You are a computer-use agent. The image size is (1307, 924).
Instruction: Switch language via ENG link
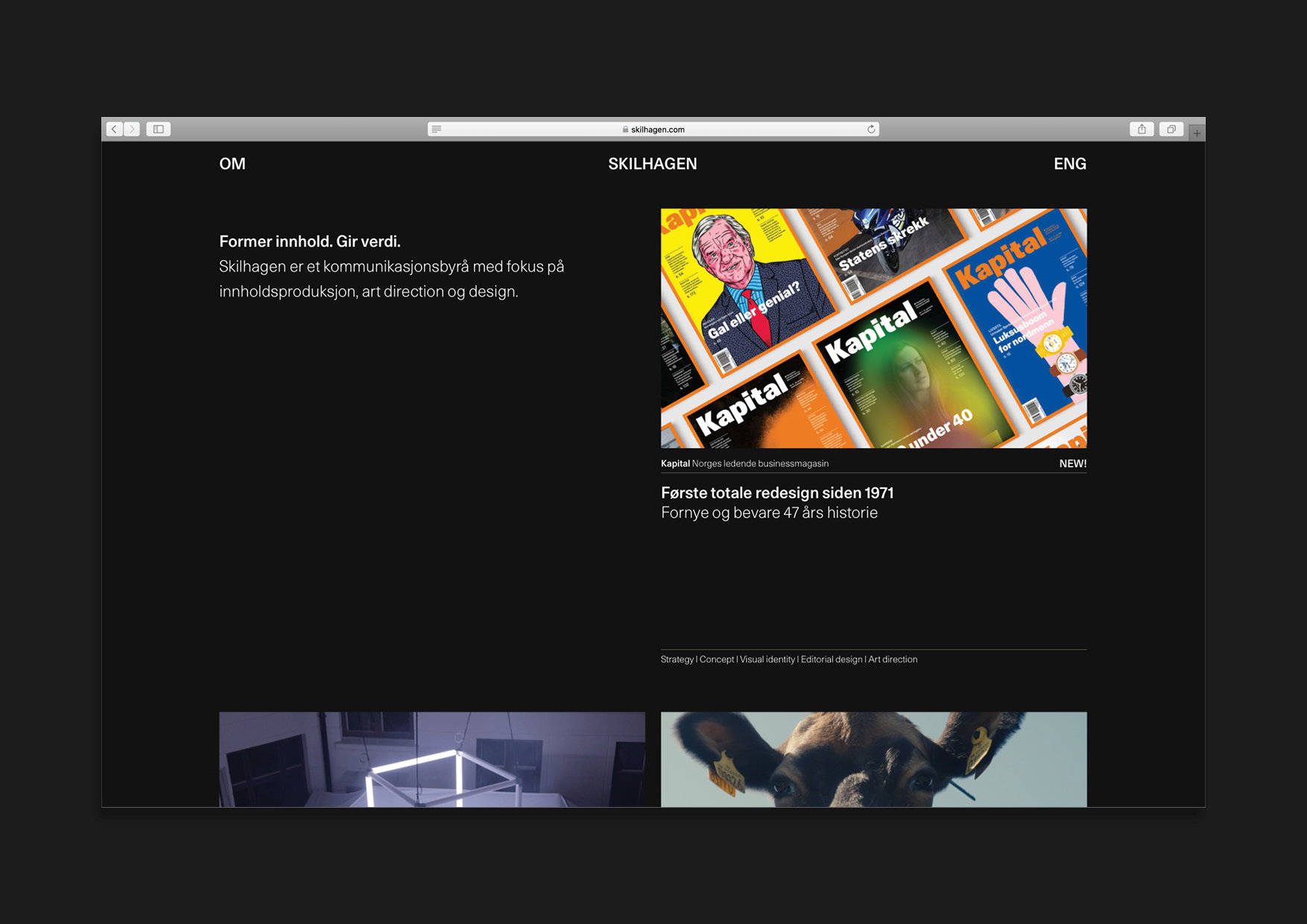tap(1070, 164)
